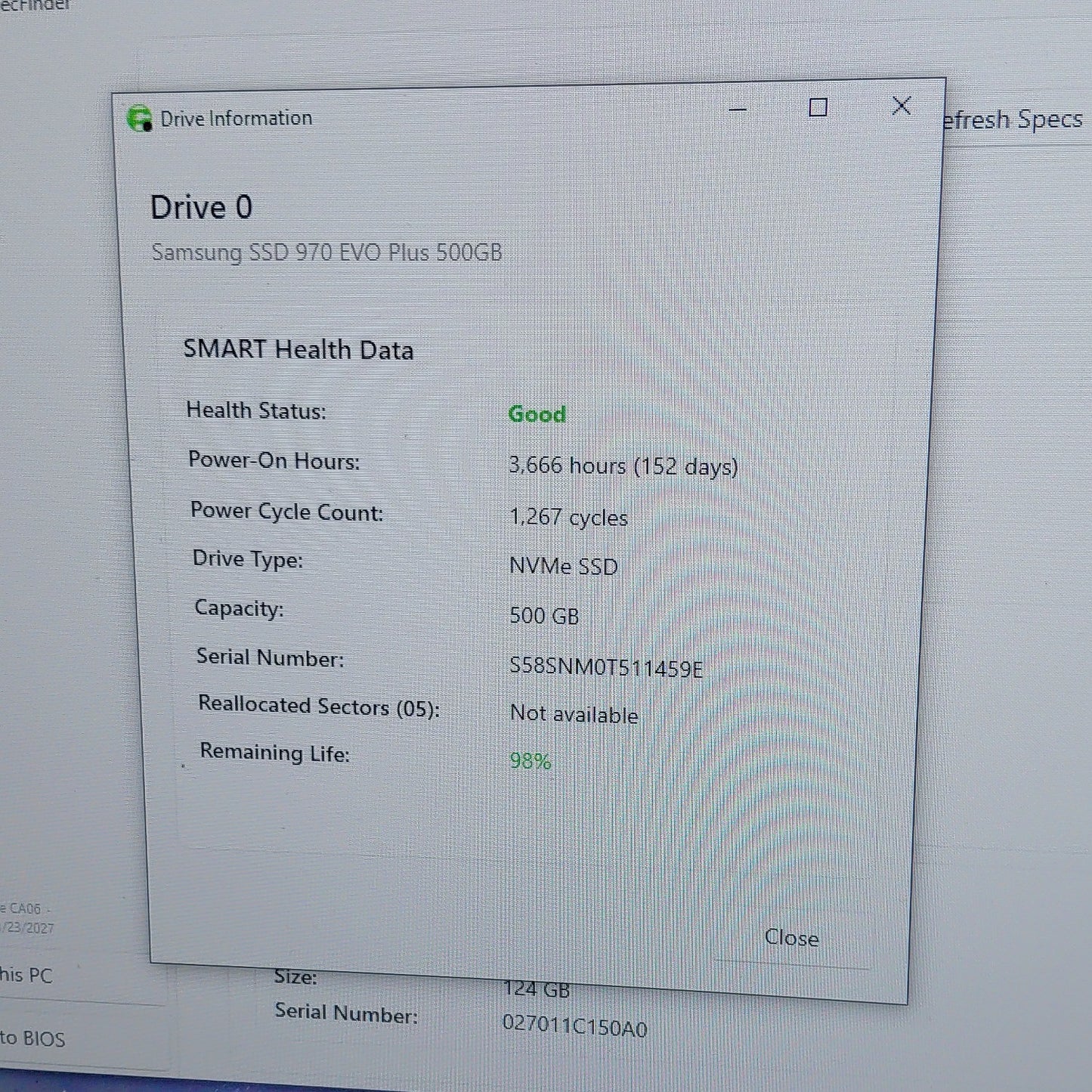
Task: Click the 'Drive Type:' label
Action: tap(248, 559)
